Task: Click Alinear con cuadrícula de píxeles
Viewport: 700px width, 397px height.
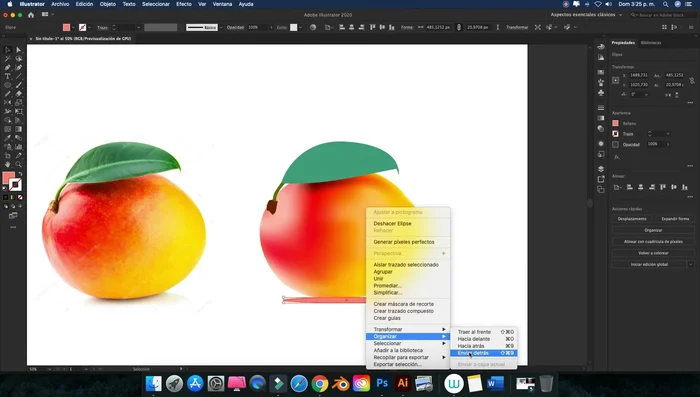Action: click(x=653, y=242)
